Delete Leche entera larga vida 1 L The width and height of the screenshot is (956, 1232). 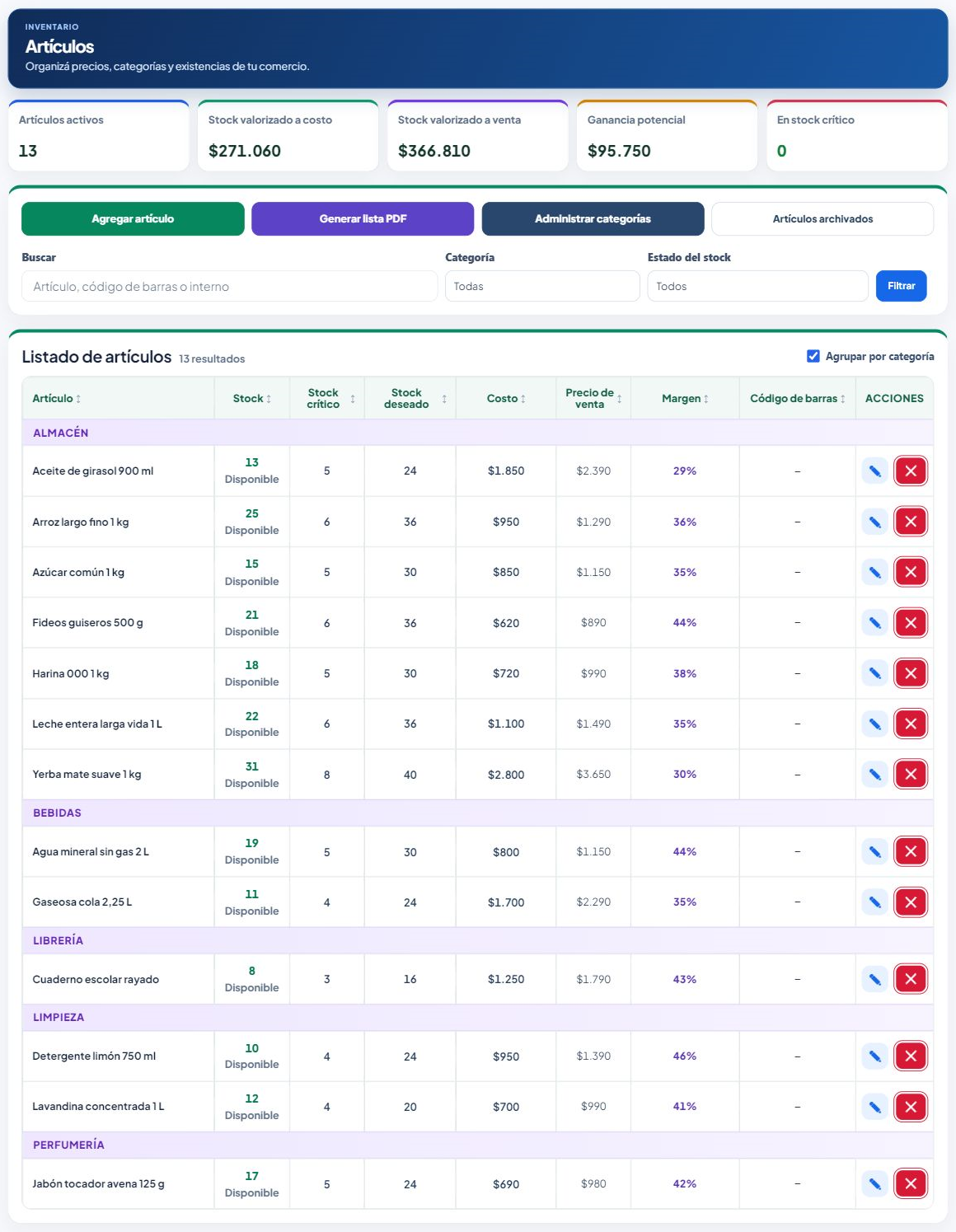point(911,724)
